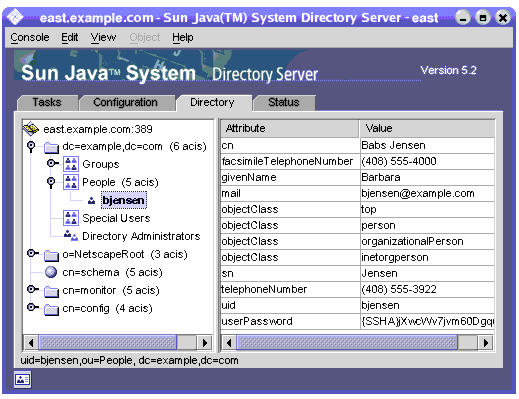Click the ID card icon in the status bar
The height and width of the screenshot is (399, 519).
22,379
